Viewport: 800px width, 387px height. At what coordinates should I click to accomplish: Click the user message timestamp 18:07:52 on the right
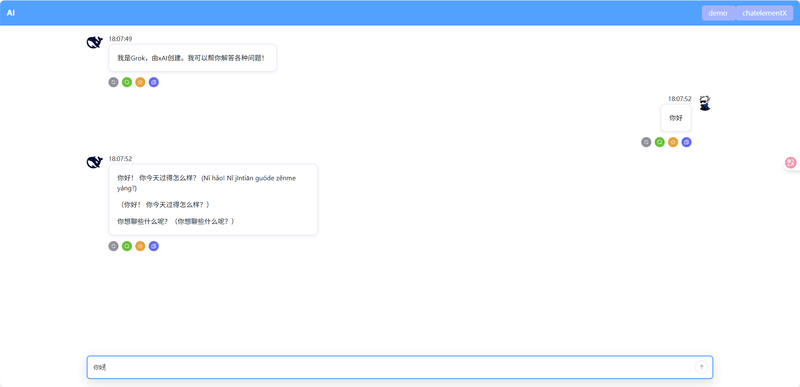pos(680,99)
